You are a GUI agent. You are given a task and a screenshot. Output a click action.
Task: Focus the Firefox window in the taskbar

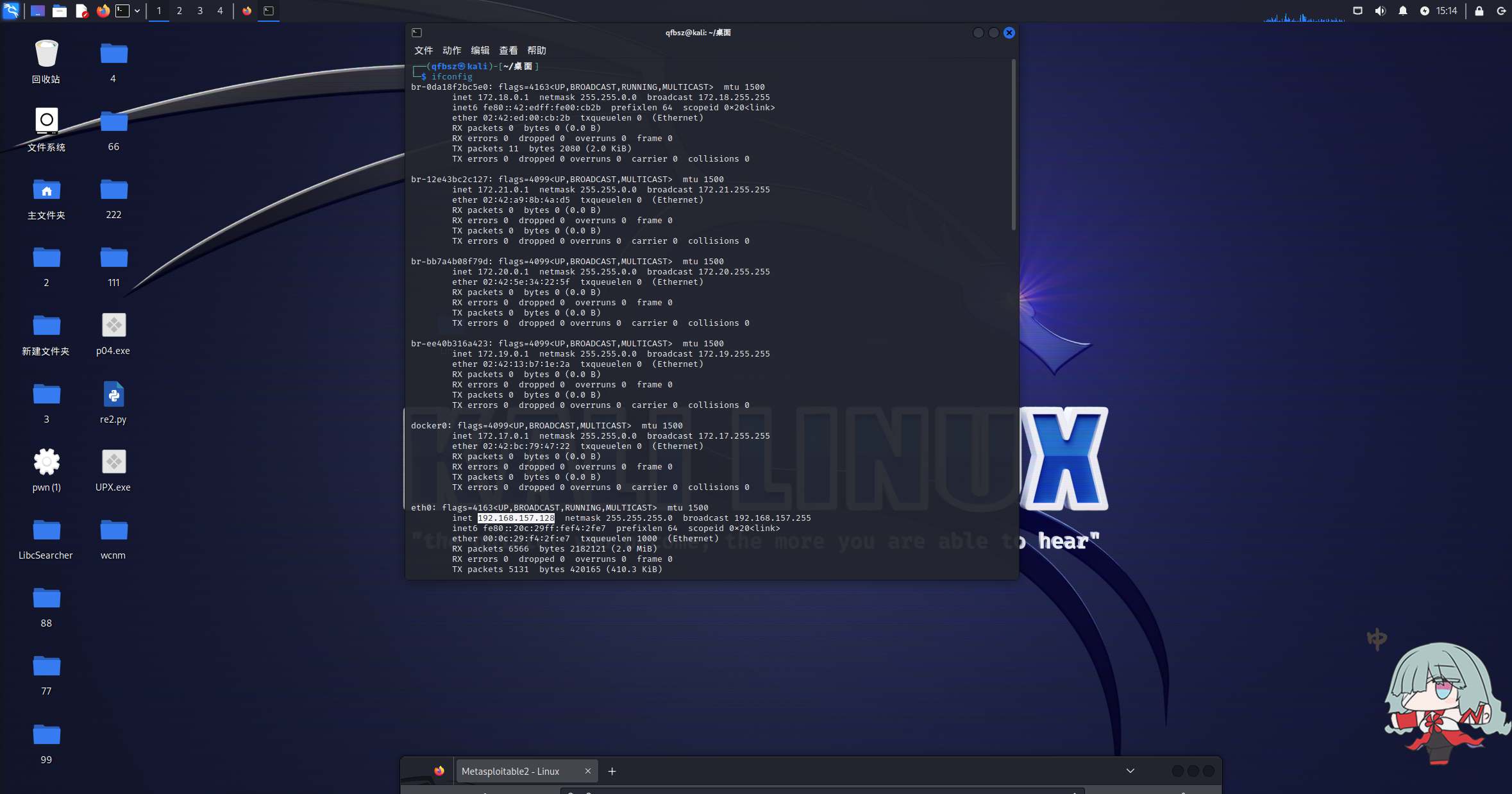[x=247, y=11]
